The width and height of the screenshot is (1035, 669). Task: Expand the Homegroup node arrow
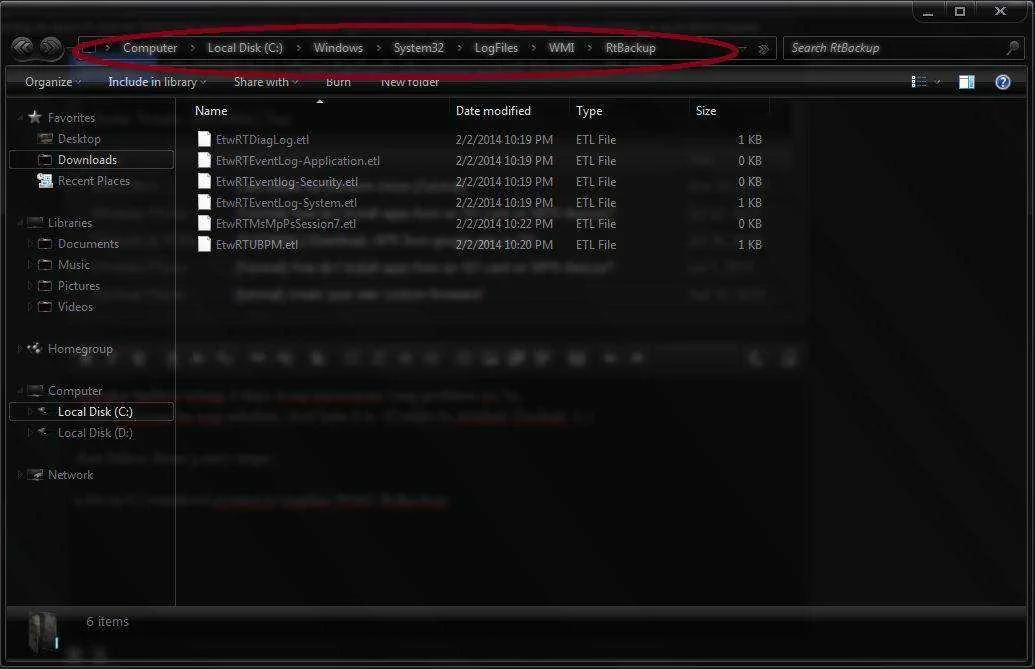(x=20, y=348)
